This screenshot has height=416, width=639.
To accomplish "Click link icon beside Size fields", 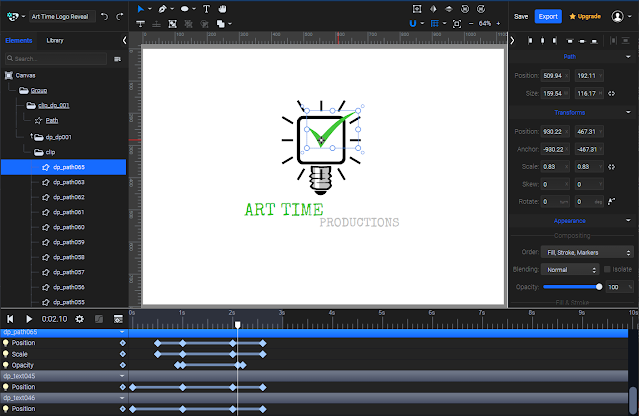I will [611, 94].
